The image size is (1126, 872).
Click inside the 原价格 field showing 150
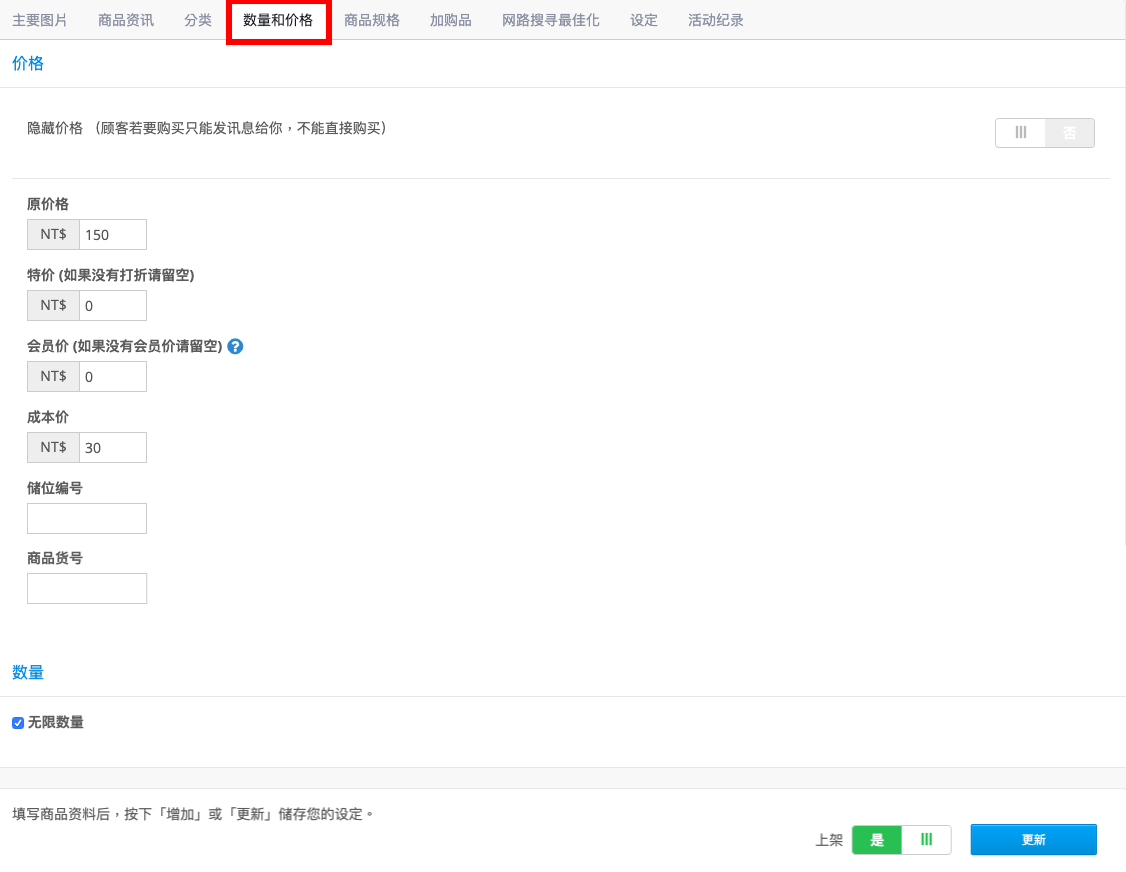point(112,234)
